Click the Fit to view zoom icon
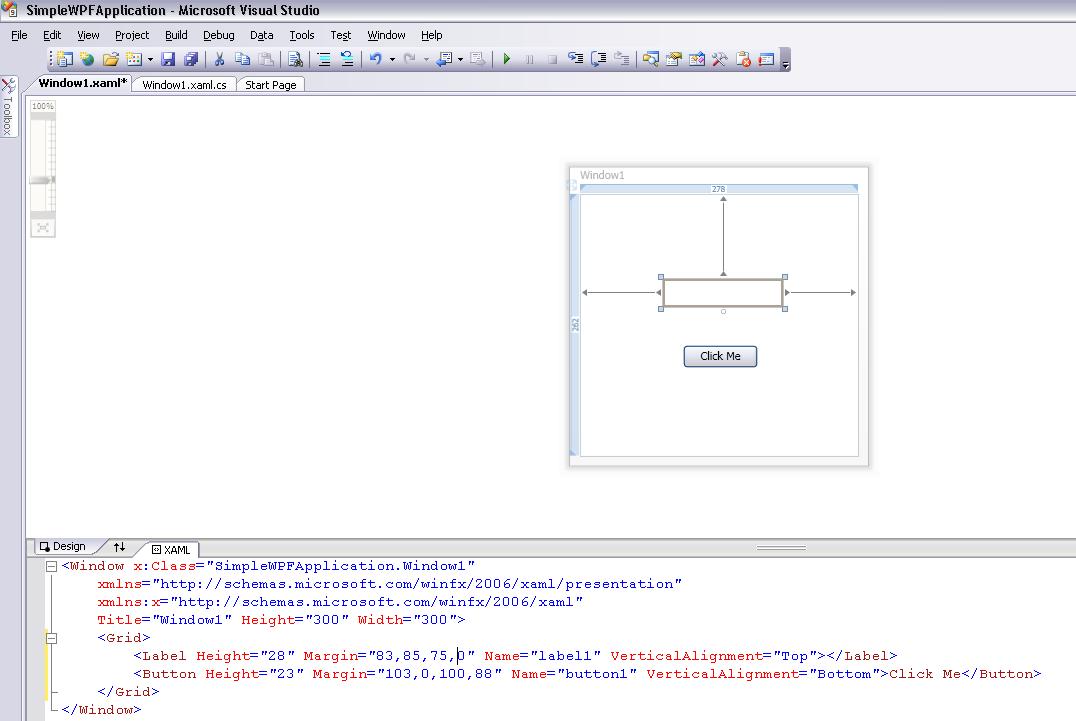The image size is (1076, 721). tap(43, 228)
